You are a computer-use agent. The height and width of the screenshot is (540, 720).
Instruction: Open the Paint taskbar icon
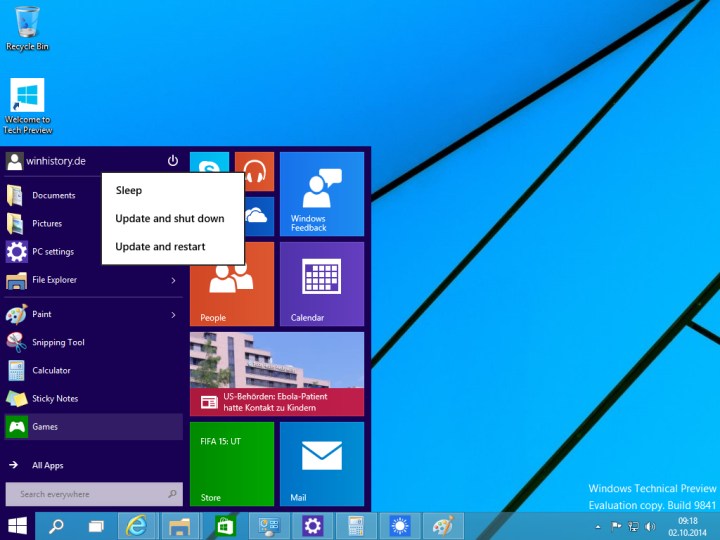point(443,526)
